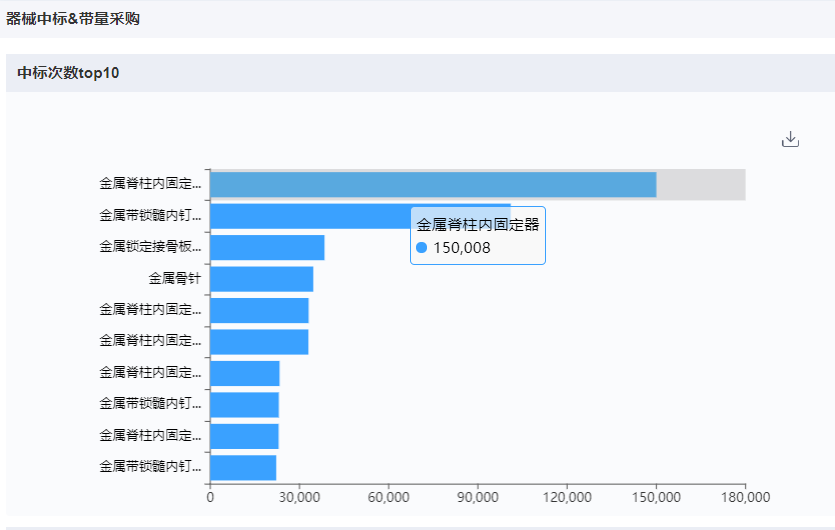Image resolution: width=835 pixels, height=530 pixels.
Task: Select the top bar valued 150,008
Action: pyautogui.click(x=433, y=185)
